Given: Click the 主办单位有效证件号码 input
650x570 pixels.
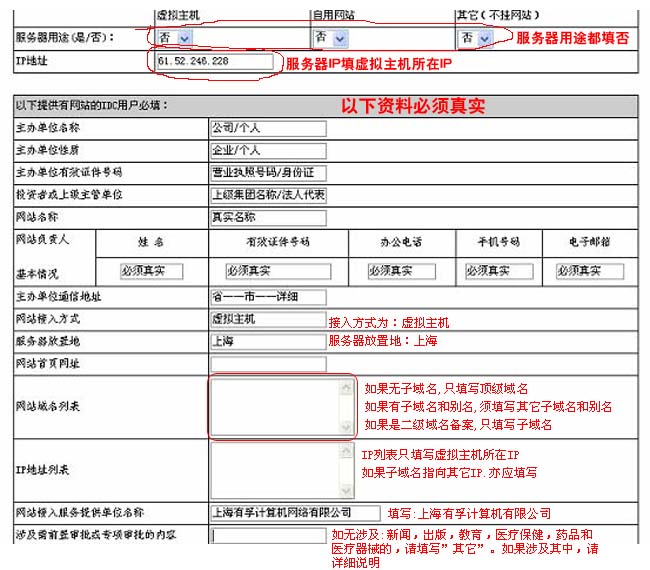Looking at the screenshot, I should click(x=267, y=172).
